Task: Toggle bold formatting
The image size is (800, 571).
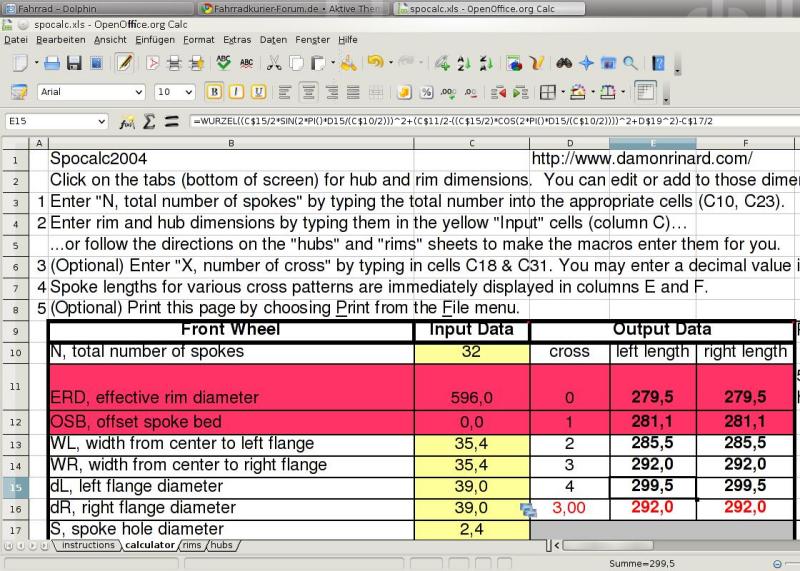Action: point(214,92)
